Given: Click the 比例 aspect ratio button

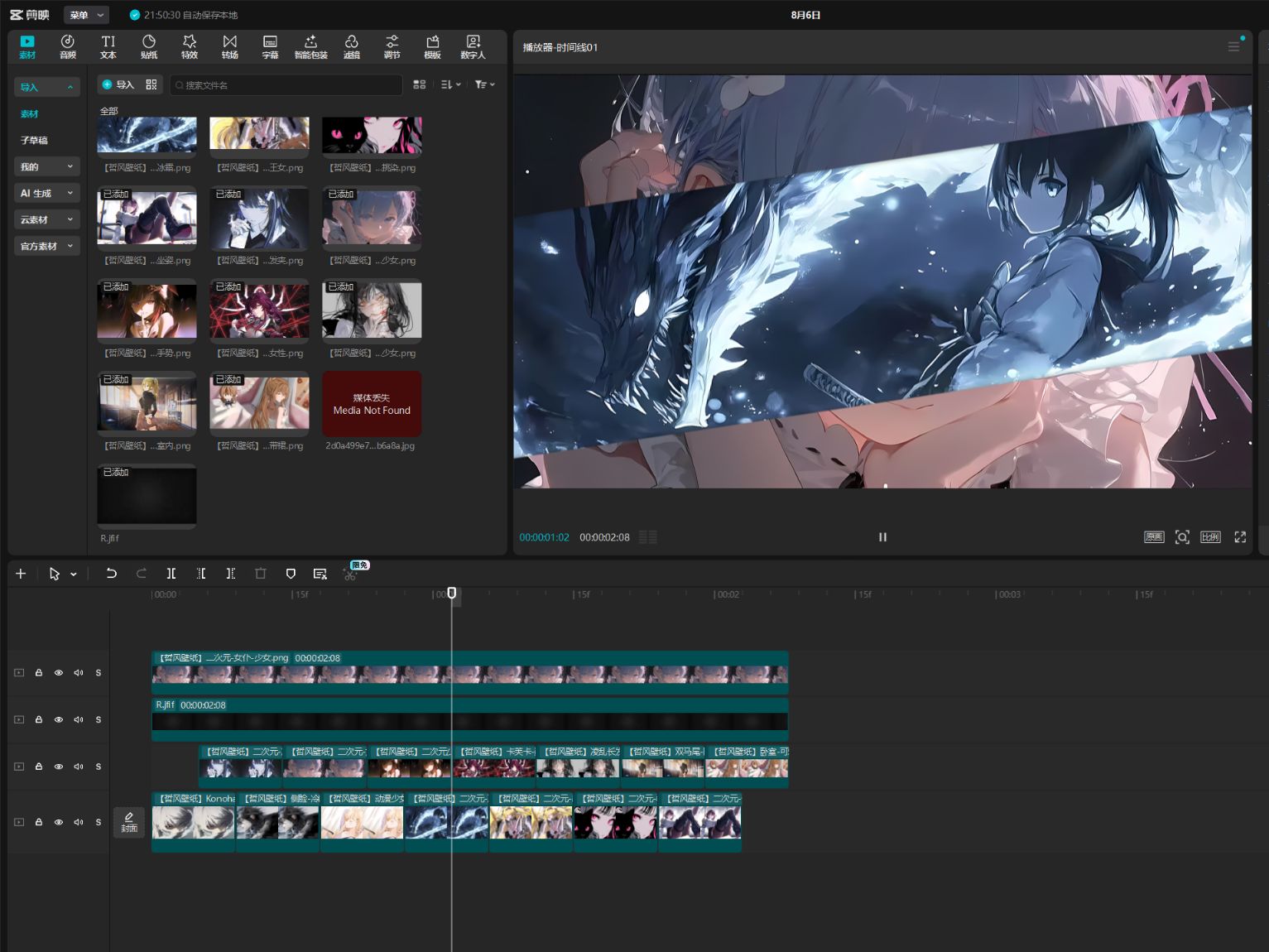Looking at the screenshot, I should [x=1210, y=537].
